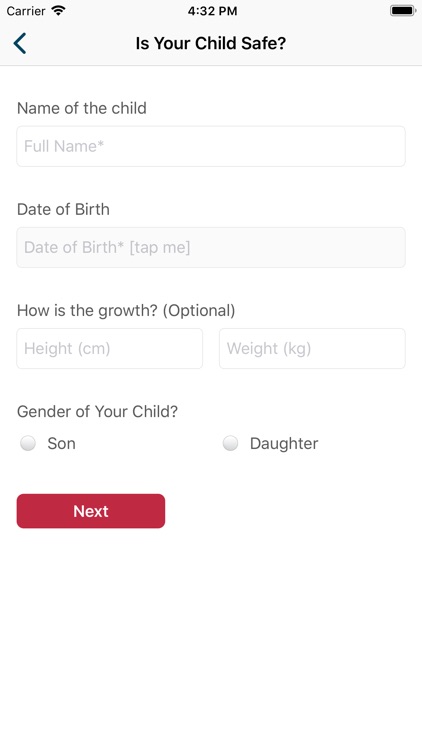This screenshot has width=422, height=750.
Task: Focus the Weight (kg) field
Action: coord(312,348)
